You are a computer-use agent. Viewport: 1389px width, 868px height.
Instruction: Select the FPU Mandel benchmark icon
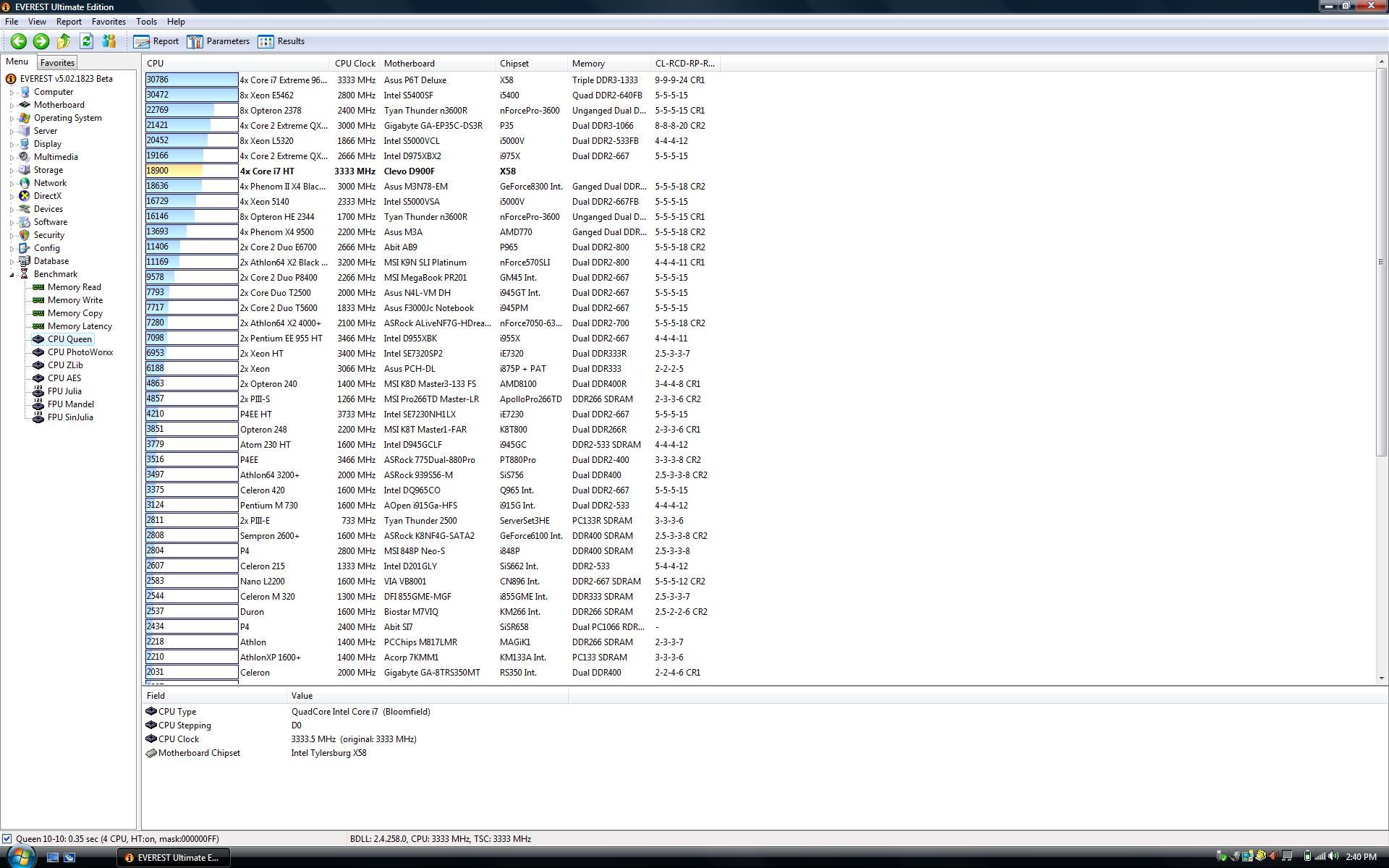click(x=38, y=404)
